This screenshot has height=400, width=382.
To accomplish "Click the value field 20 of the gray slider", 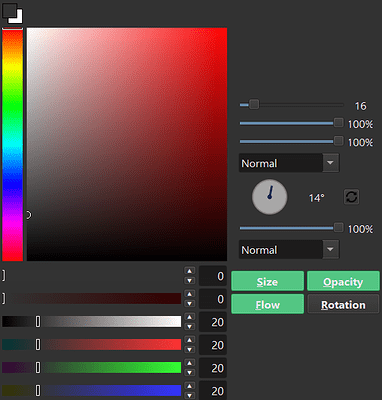I will 213,322.
